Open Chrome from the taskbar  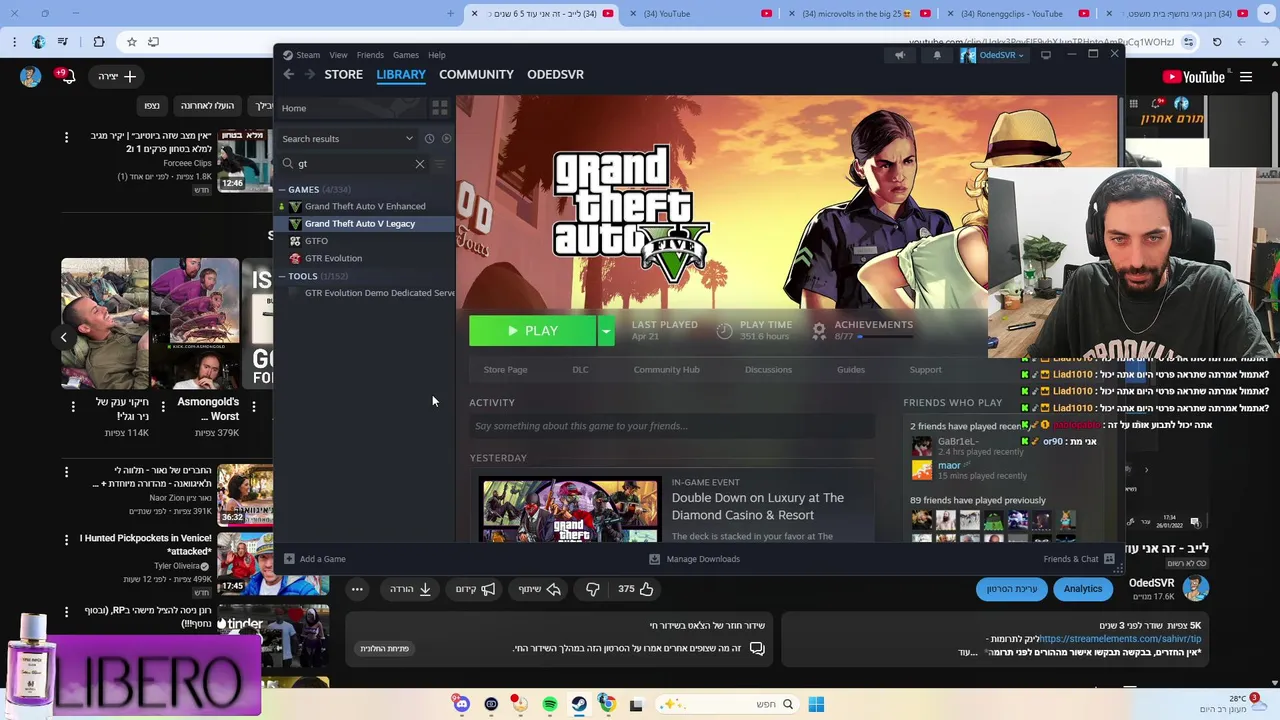pyautogui.click(x=607, y=704)
